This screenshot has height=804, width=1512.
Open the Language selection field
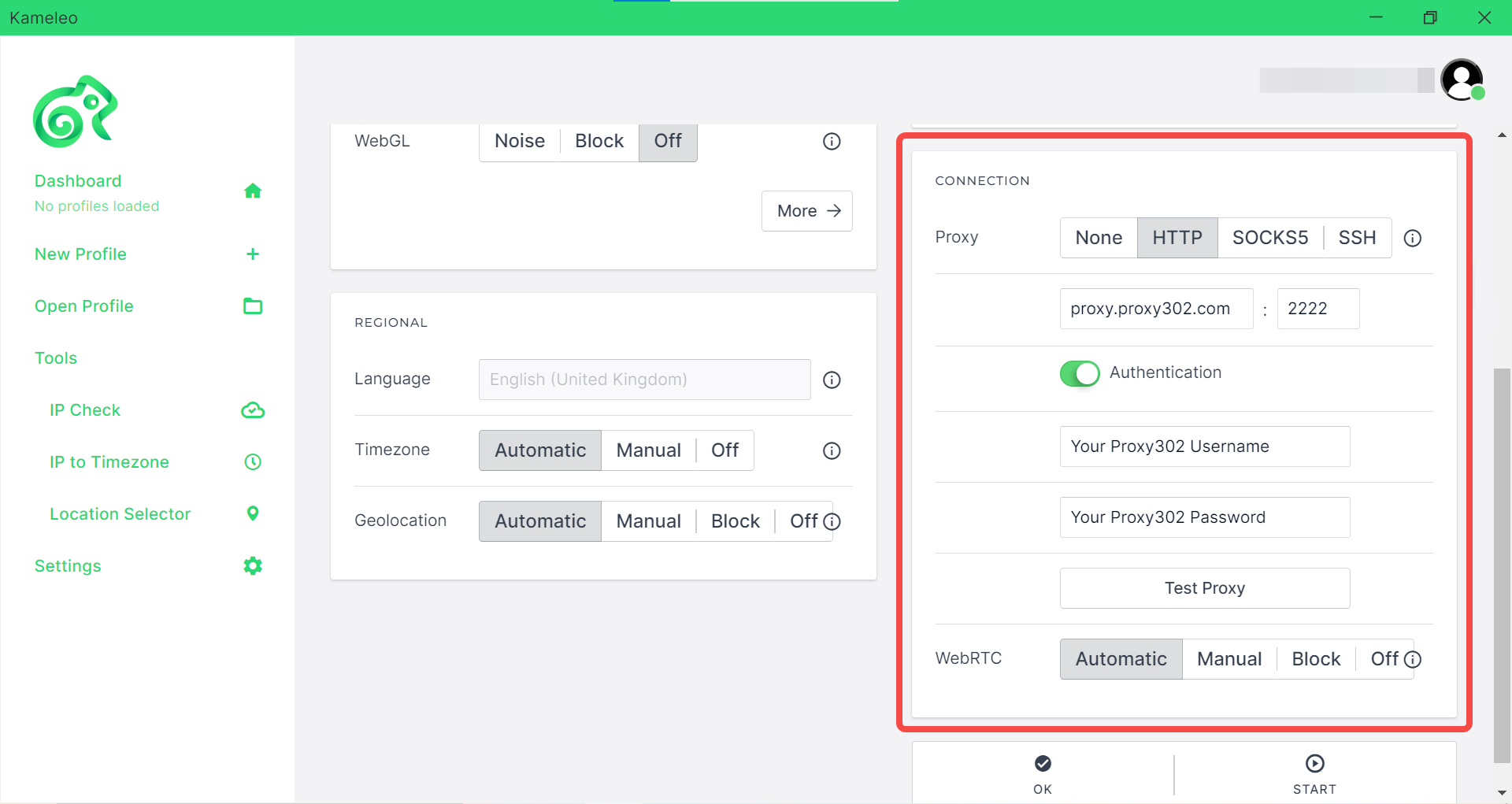pos(645,380)
